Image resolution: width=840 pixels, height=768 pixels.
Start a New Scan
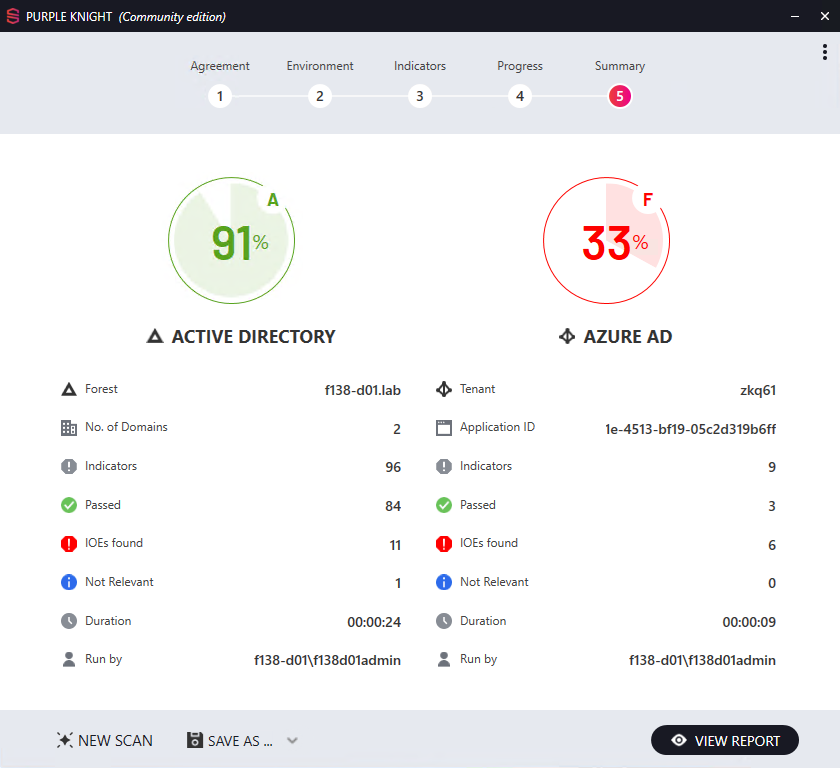(x=105, y=741)
